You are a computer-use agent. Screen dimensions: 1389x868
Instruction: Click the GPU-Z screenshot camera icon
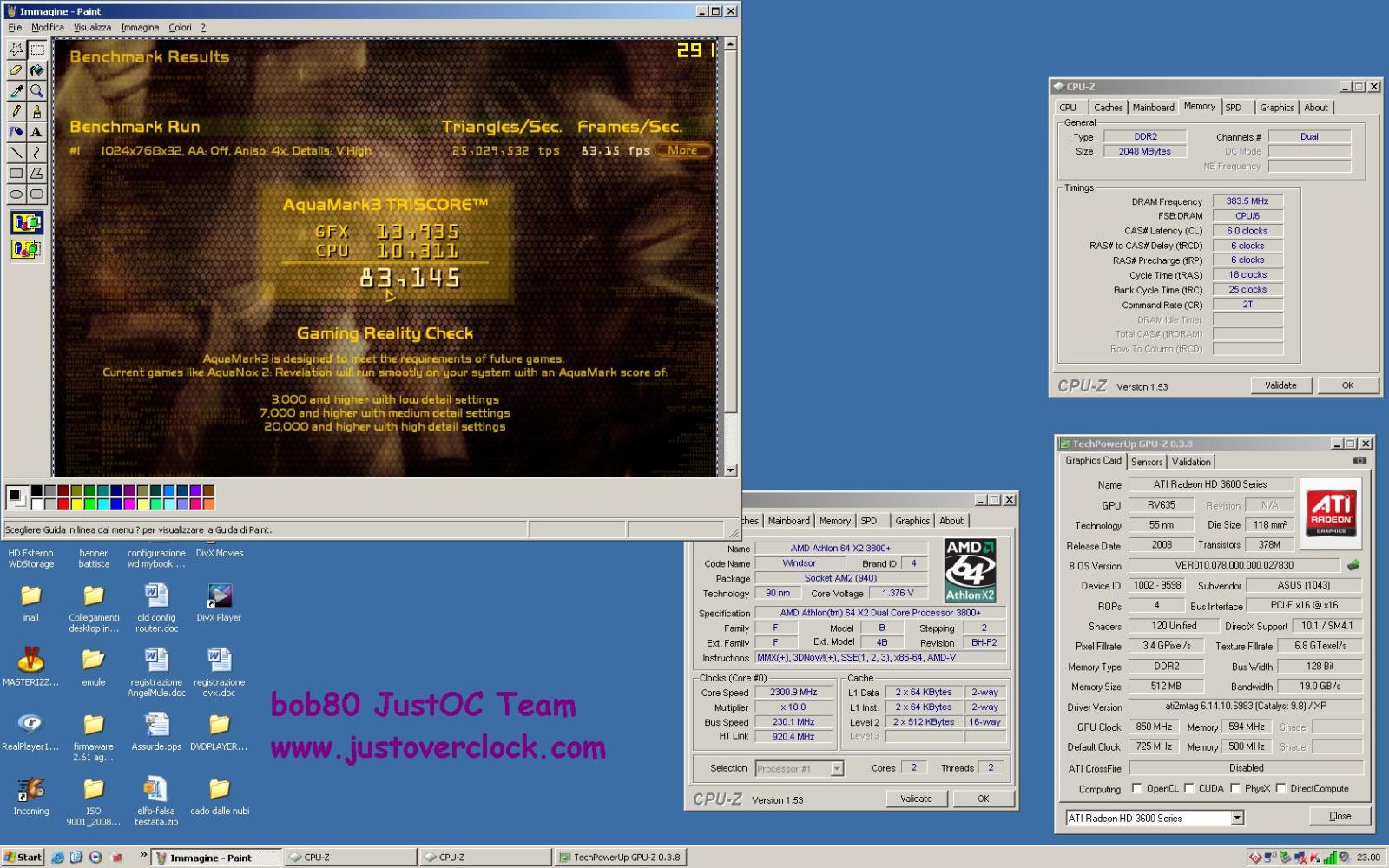1359,461
